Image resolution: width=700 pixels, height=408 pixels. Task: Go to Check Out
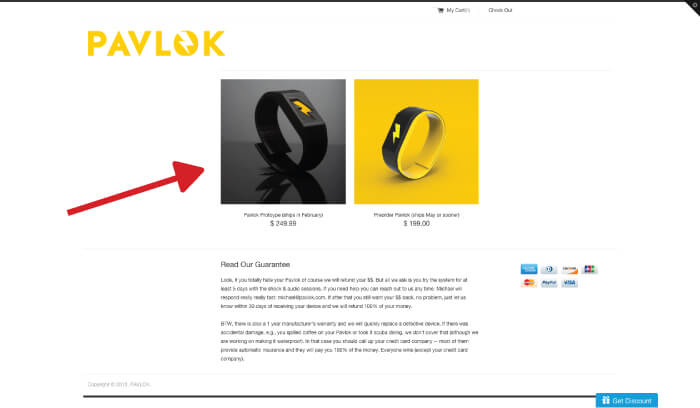(x=500, y=10)
